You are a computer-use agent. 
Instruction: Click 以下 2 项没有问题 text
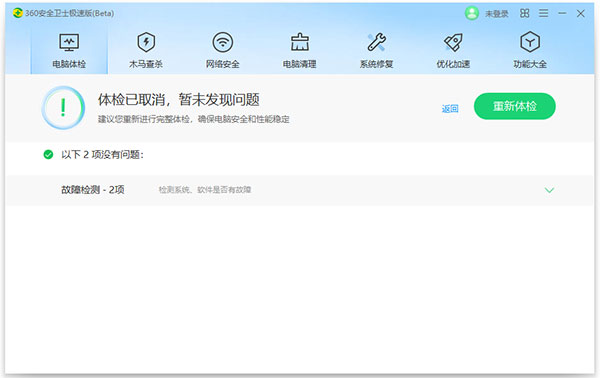tap(102, 155)
